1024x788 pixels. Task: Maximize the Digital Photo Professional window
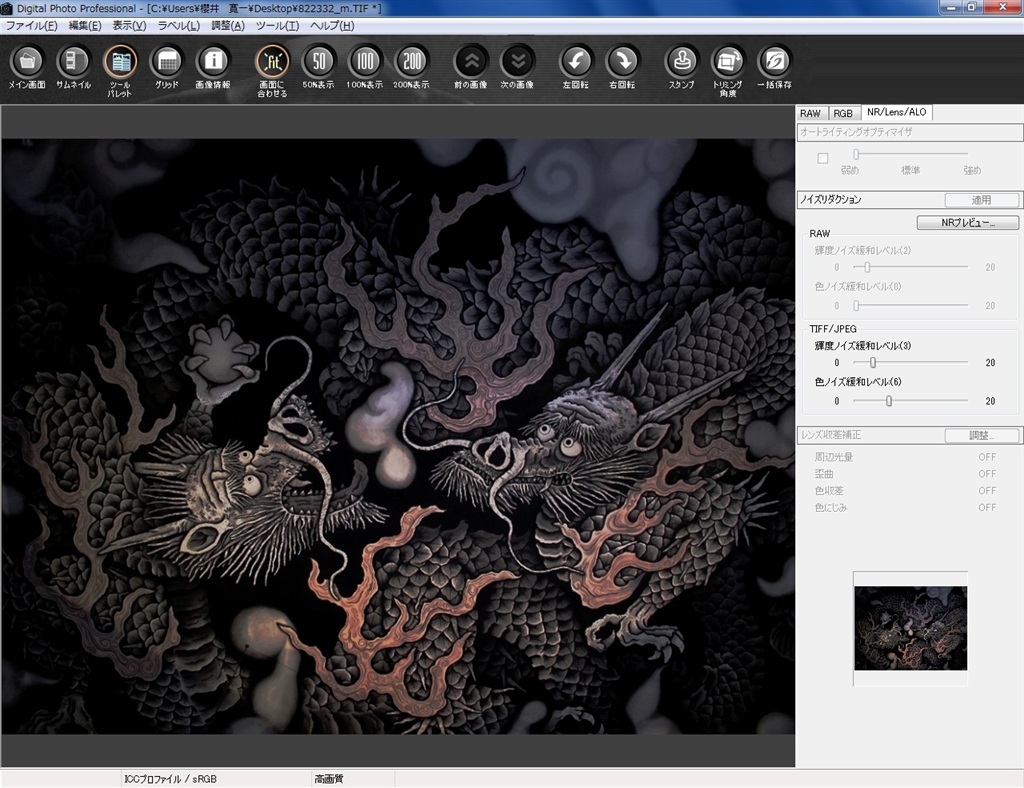coord(972,7)
